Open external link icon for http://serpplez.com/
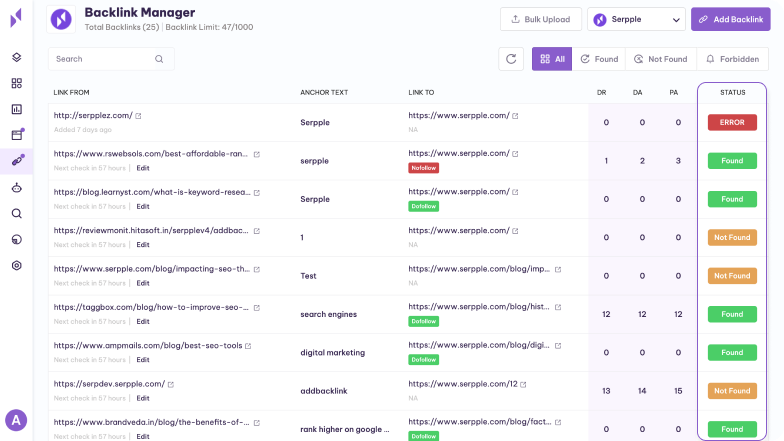The height and width of the screenshot is (441, 784). pos(138,116)
